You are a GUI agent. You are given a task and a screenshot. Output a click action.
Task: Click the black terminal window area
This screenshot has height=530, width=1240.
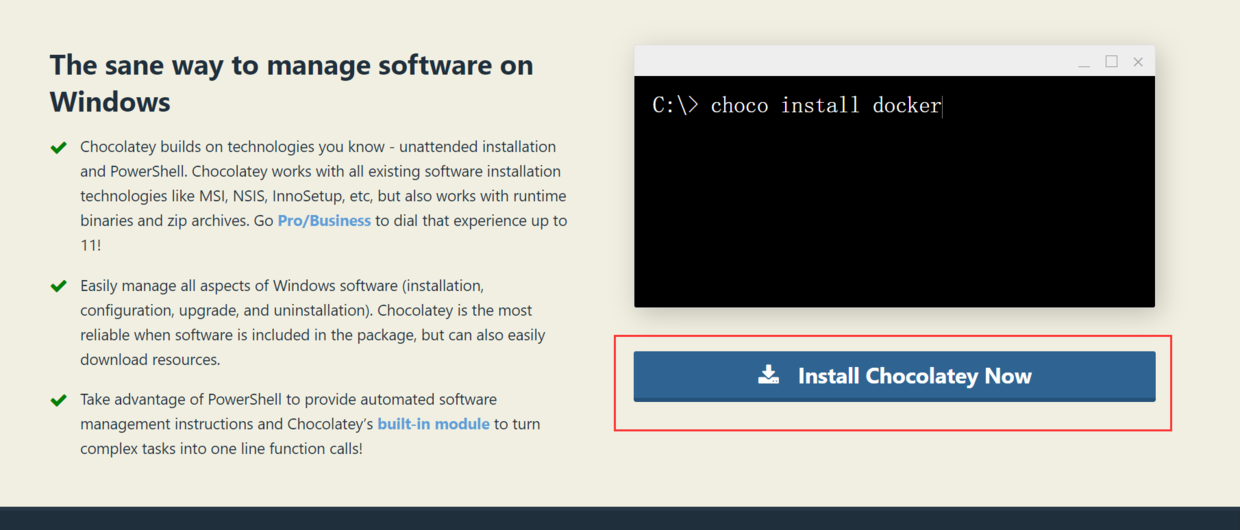point(894,191)
